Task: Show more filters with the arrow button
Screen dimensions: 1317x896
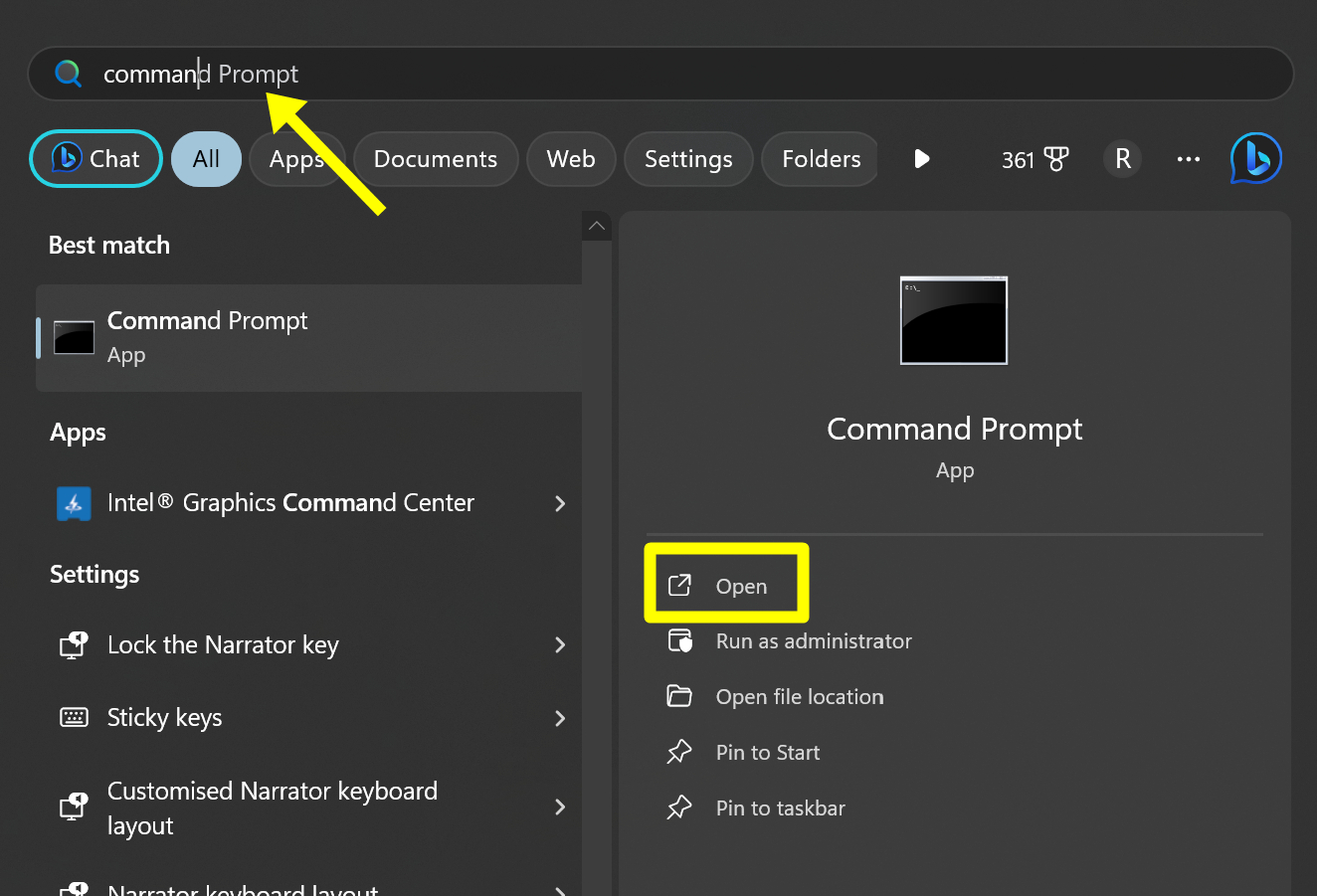Action: pos(922,159)
